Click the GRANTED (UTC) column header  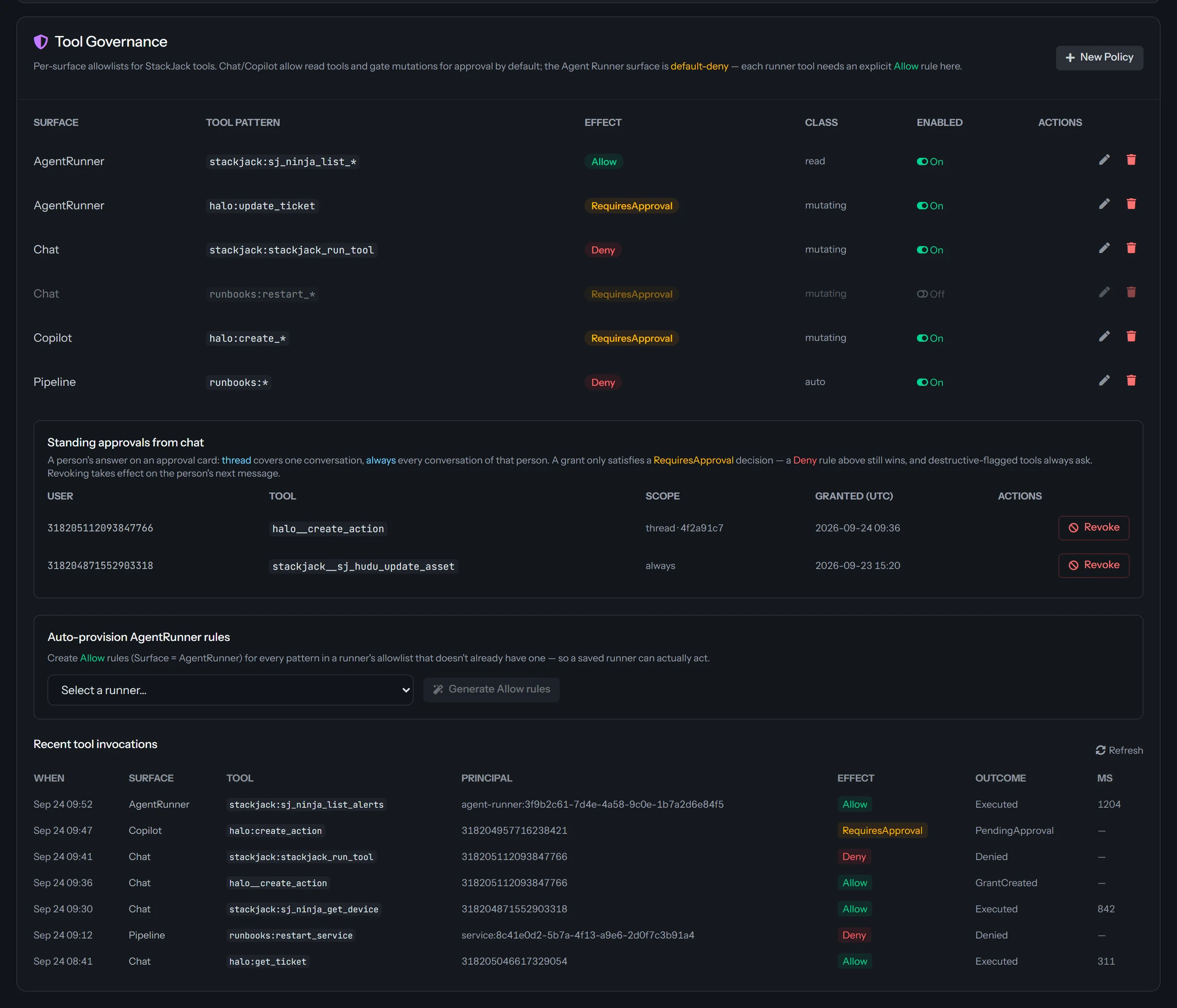point(854,496)
